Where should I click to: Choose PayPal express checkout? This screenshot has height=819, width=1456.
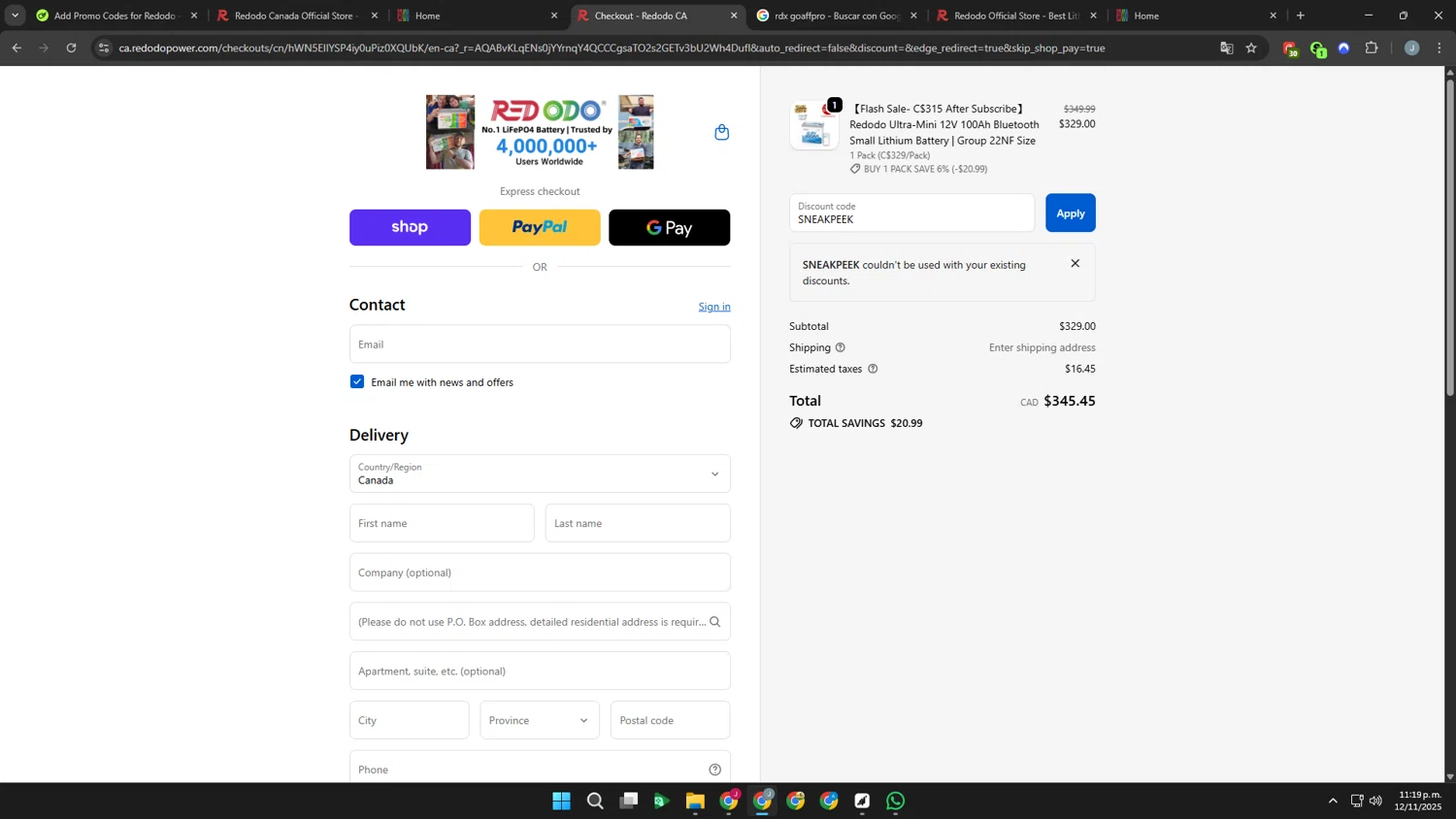coord(540,227)
